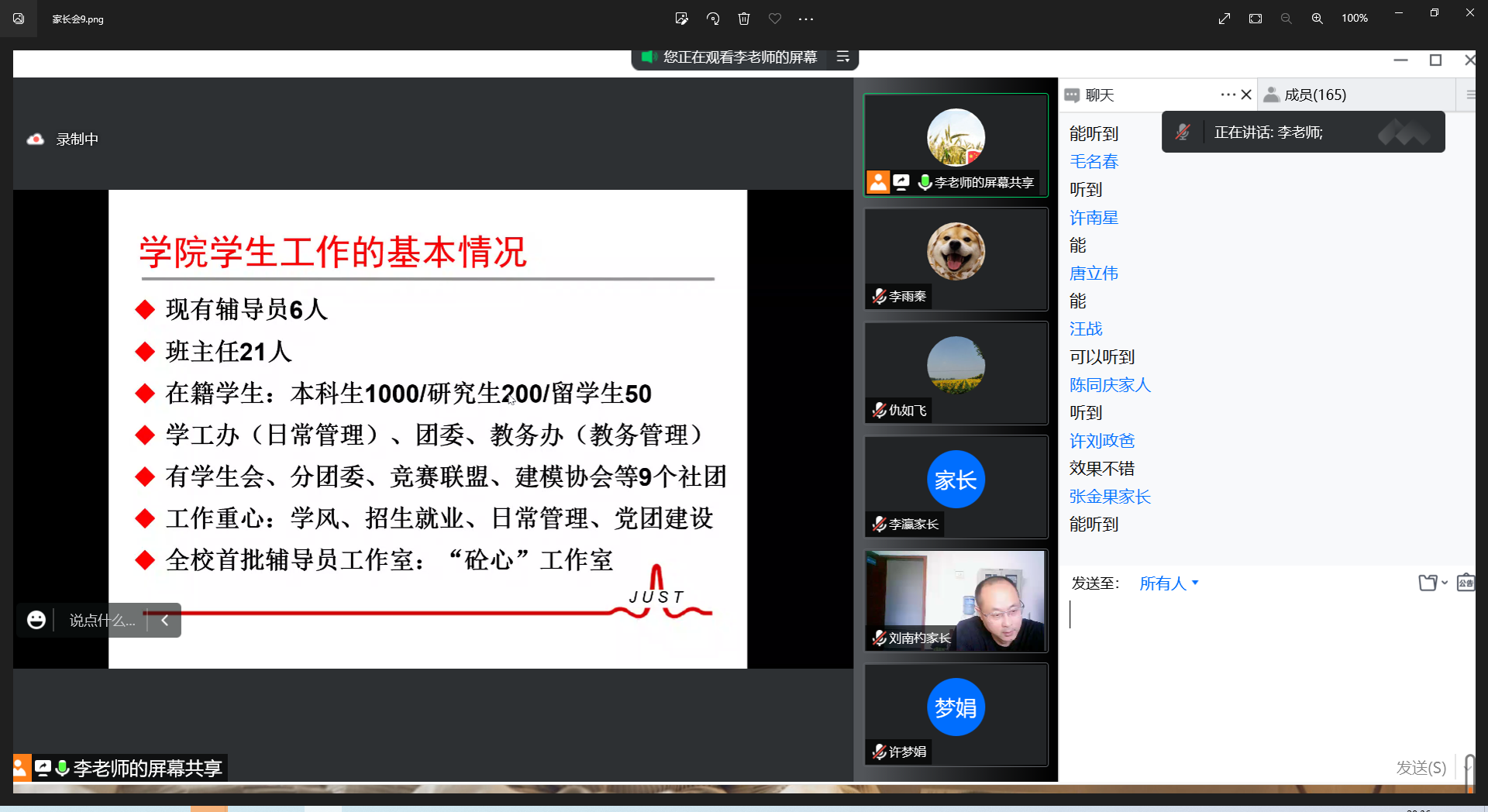Select the 聊天 tab
Viewport: 1488px width, 812px height.
coord(1099,95)
